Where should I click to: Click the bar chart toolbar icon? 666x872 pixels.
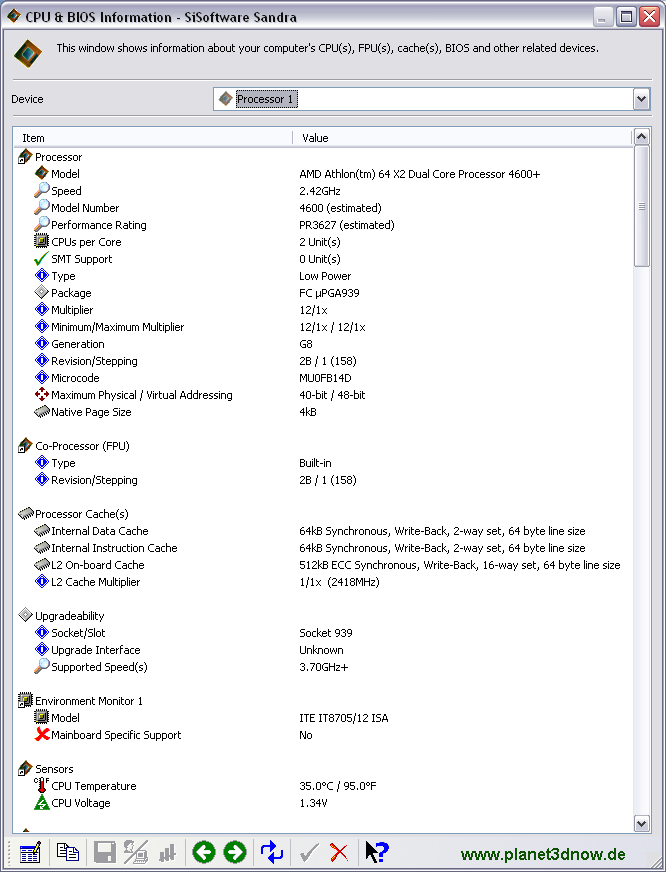click(x=167, y=852)
